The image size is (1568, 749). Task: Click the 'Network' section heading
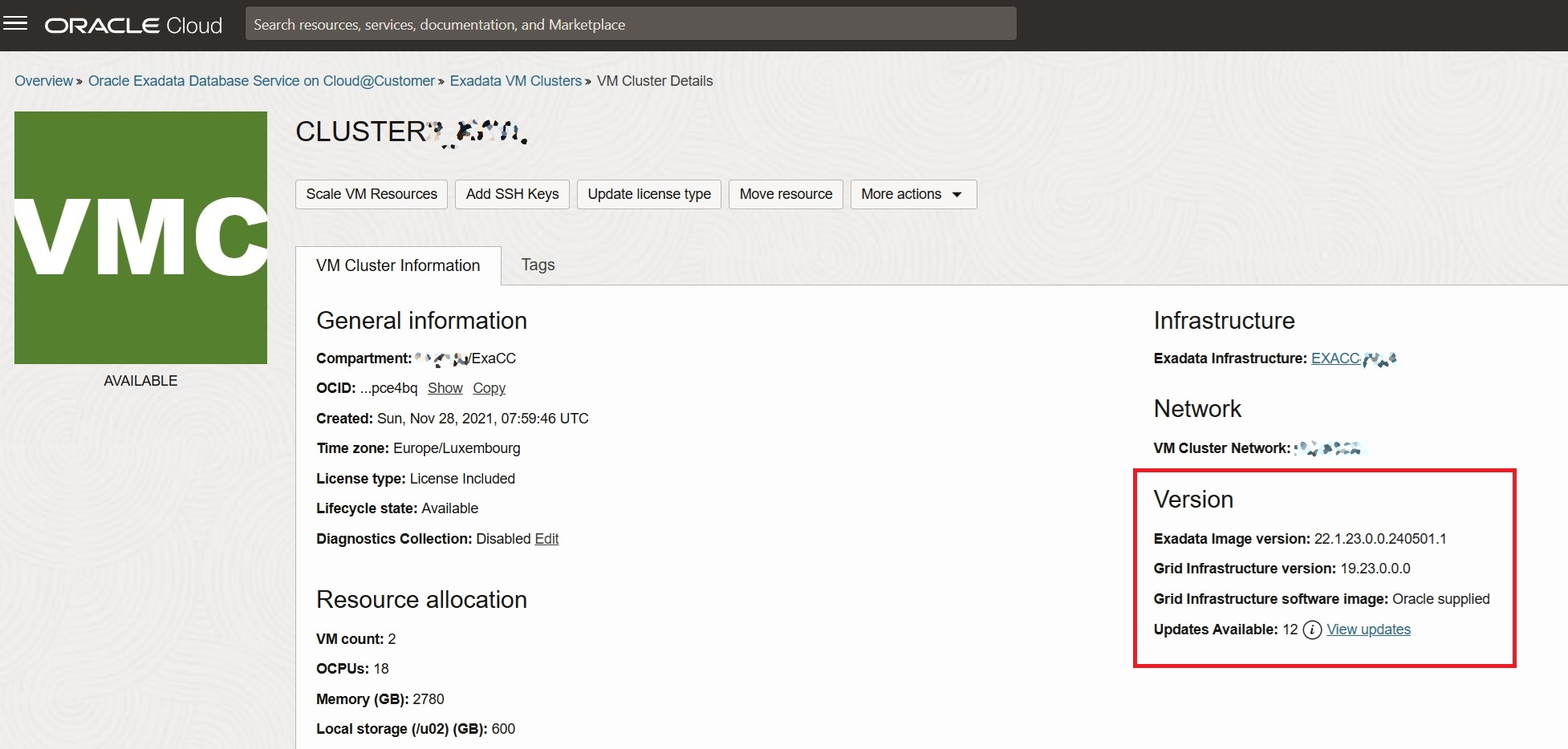click(x=1197, y=409)
